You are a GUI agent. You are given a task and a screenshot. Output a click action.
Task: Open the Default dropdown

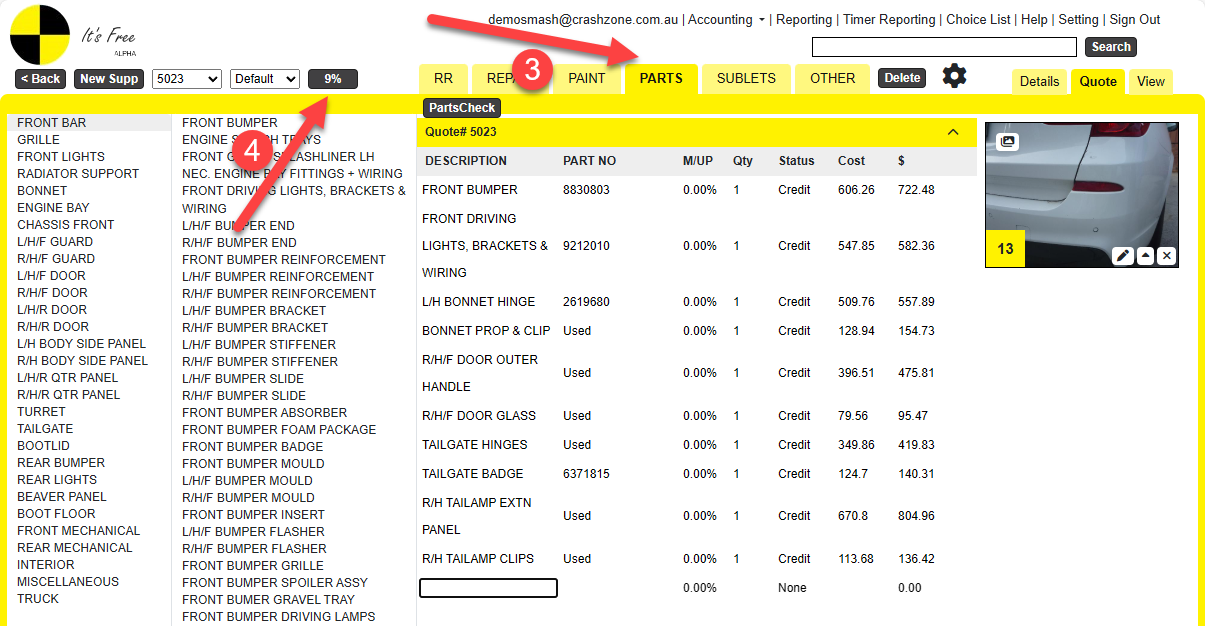pos(264,79)
